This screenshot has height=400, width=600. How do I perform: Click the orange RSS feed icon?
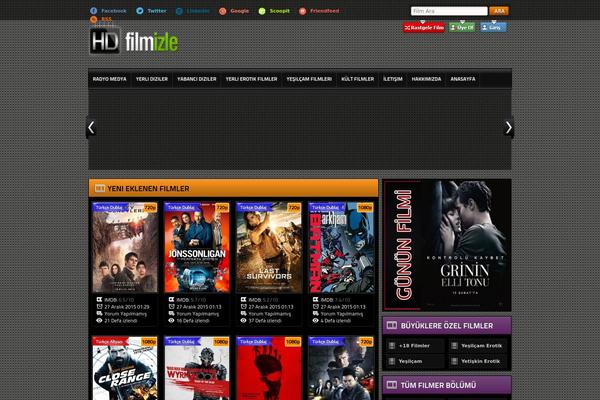point(93,19)
